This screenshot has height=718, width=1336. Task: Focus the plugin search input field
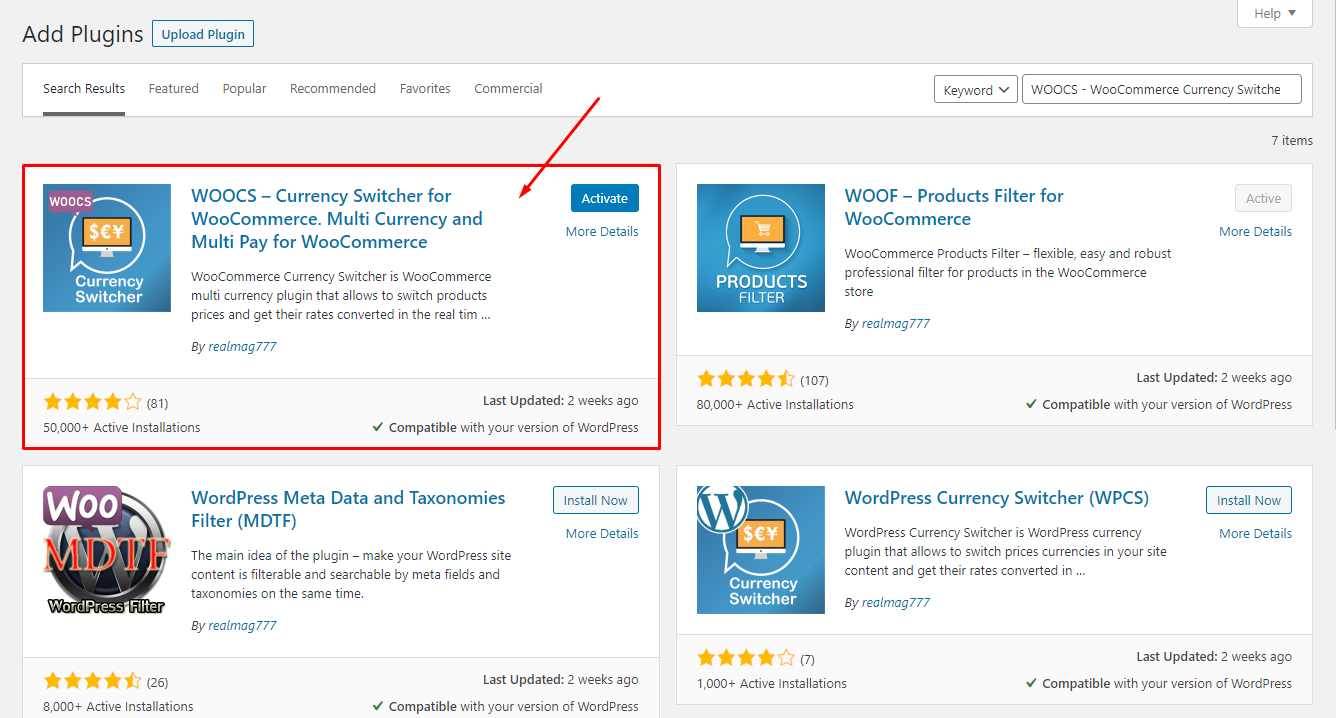pyautogui.click(x=1162, y=89)
